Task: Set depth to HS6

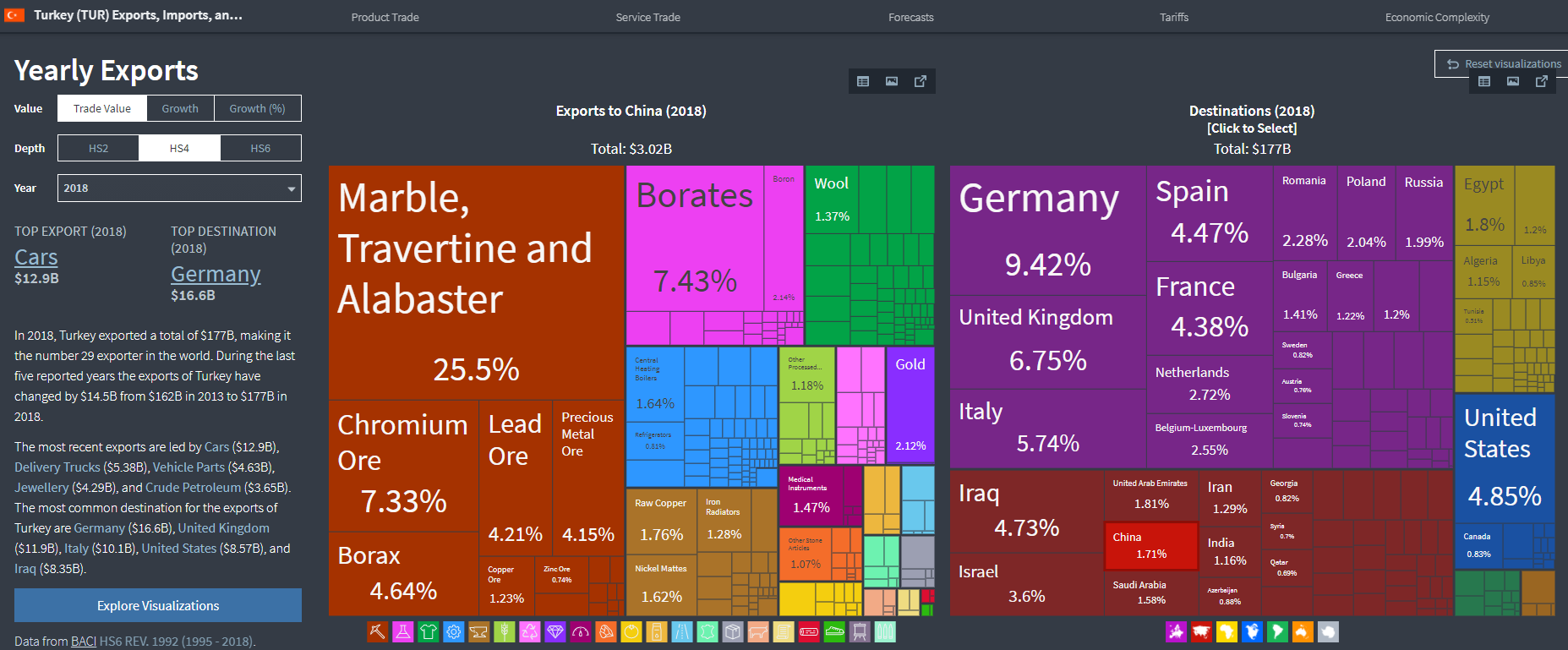Action: point(260,148)
